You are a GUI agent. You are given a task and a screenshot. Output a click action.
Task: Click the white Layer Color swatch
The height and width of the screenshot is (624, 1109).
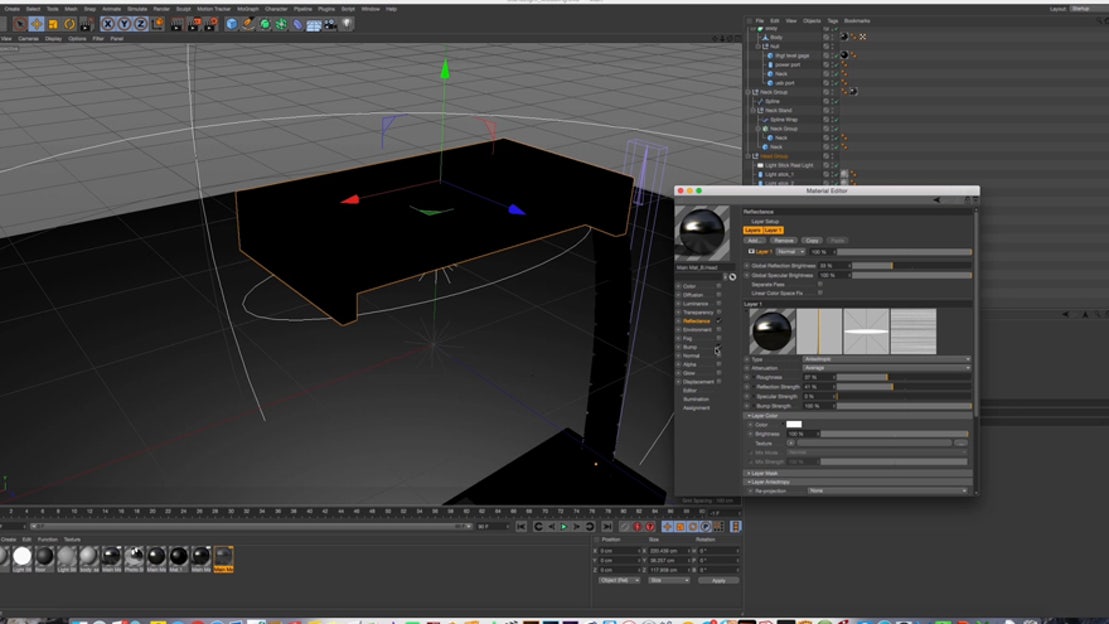pos(794,424)
